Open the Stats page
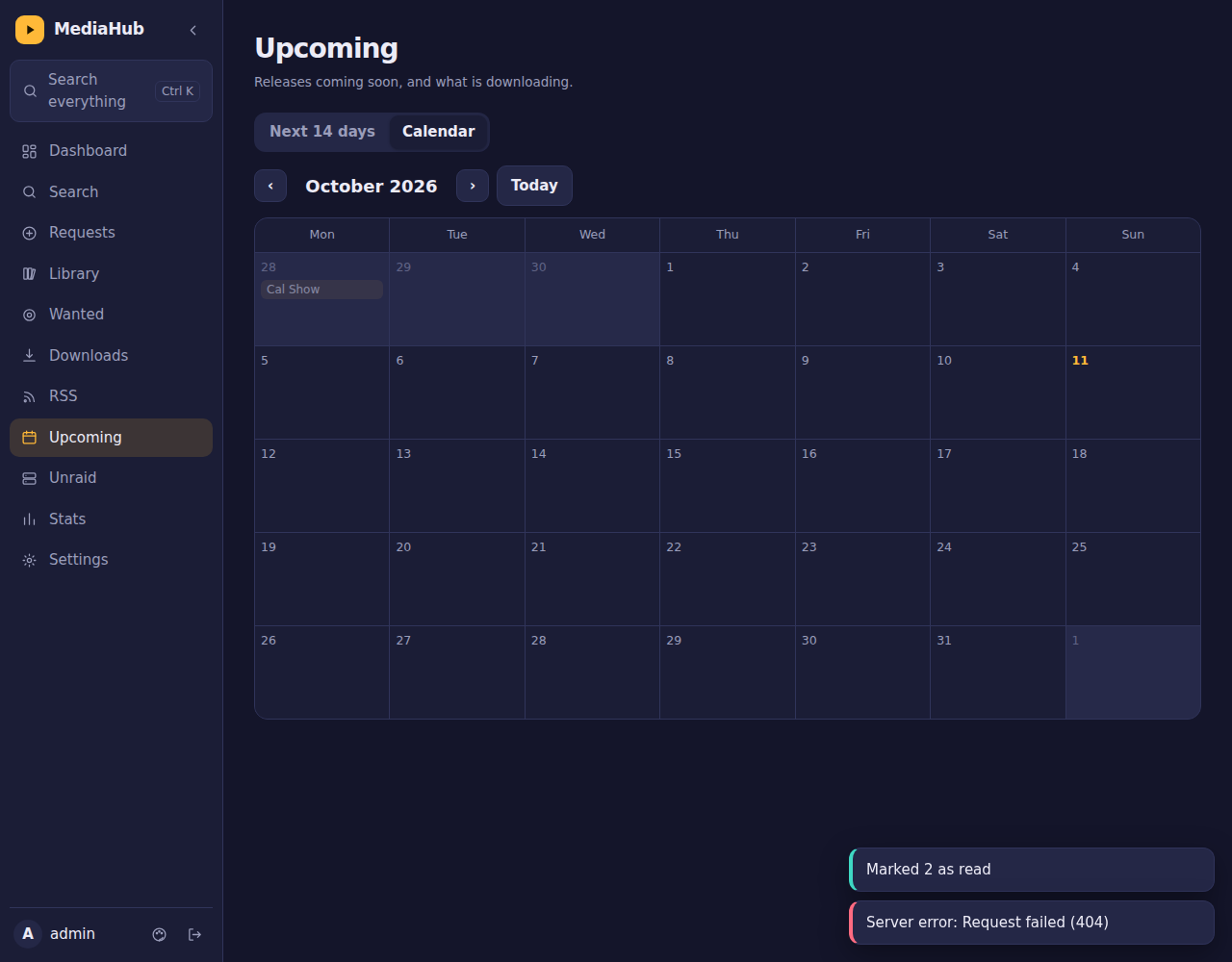Image resolution: width=1232 pixels, height=962 pixels. (x=111, y=519)
